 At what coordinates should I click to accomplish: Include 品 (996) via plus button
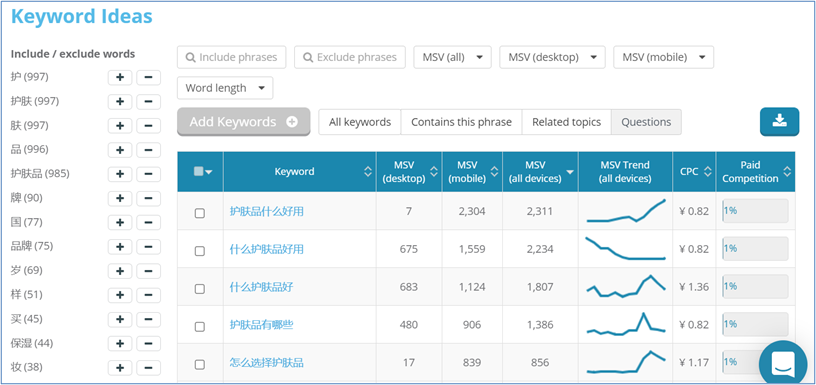tap(120, 150)
